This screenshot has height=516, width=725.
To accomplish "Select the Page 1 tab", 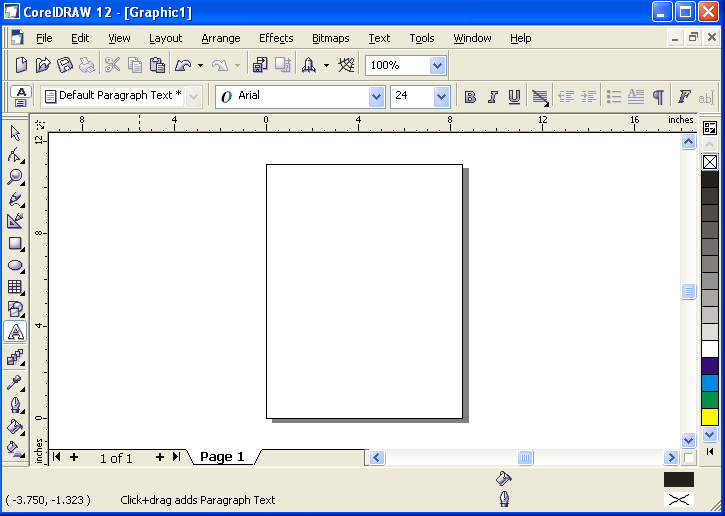I will point(222,457).
